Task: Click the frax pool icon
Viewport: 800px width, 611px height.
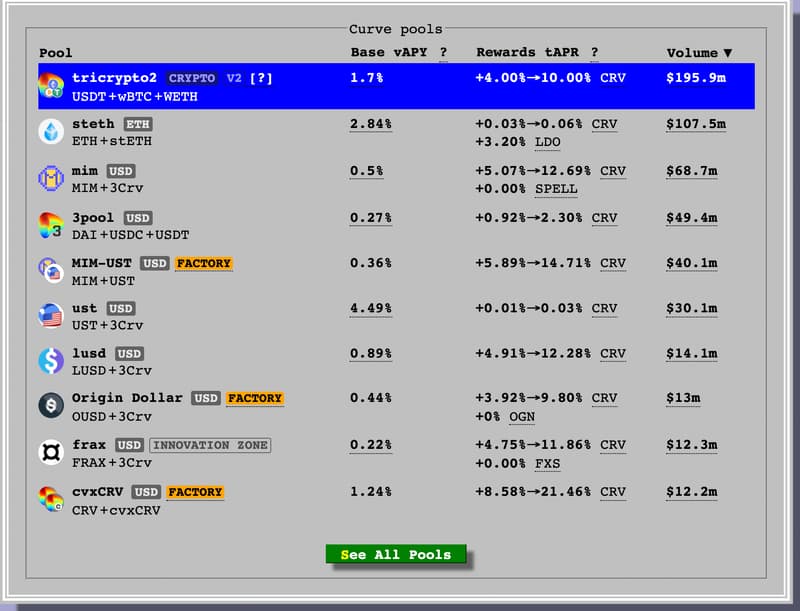Action: pos(51,453)
